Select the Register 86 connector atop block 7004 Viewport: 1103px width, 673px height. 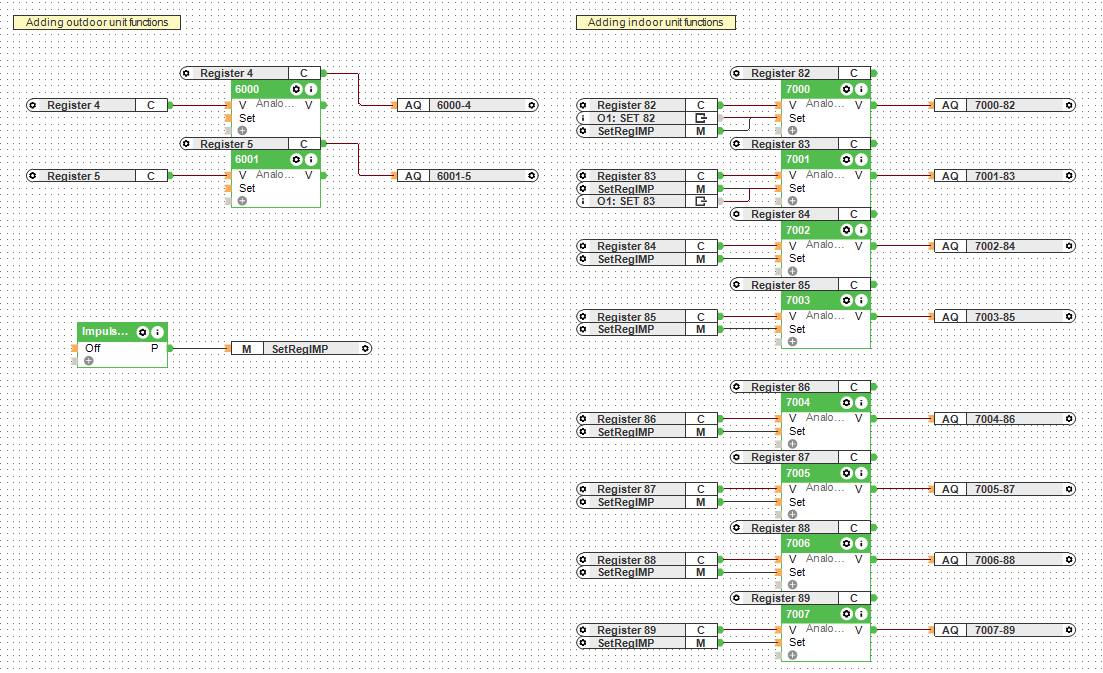[801, 387]
